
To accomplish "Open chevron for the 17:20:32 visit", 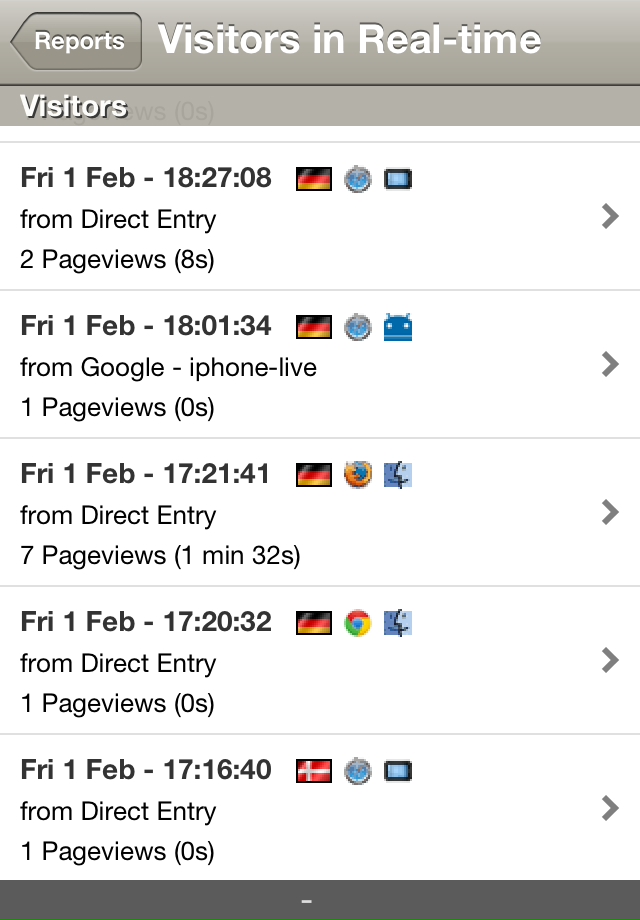I will [611, 660].
